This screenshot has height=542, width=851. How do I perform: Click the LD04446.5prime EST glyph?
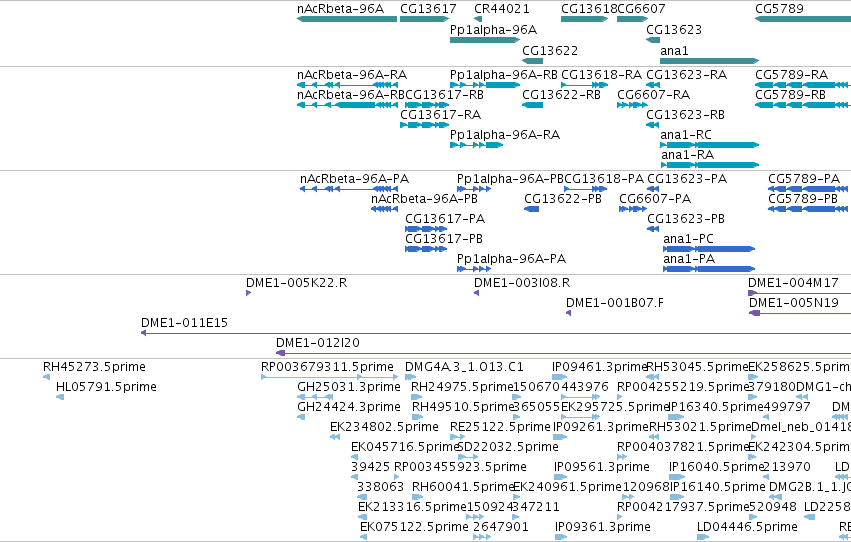pyautogui.click(x=701, y=538)
